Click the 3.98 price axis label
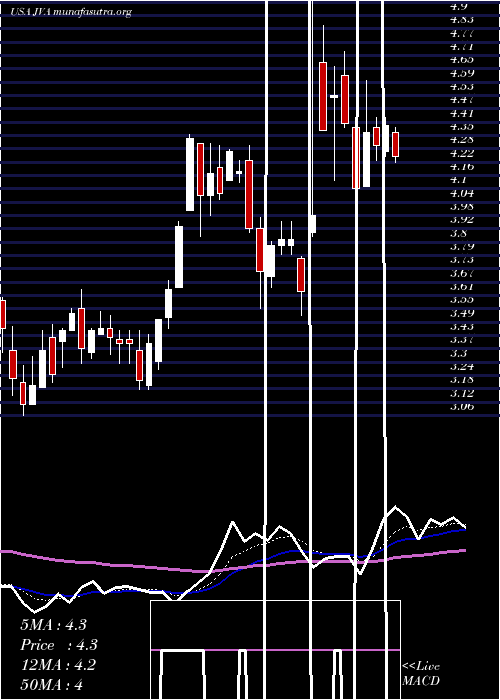 [x=462, y=207]
